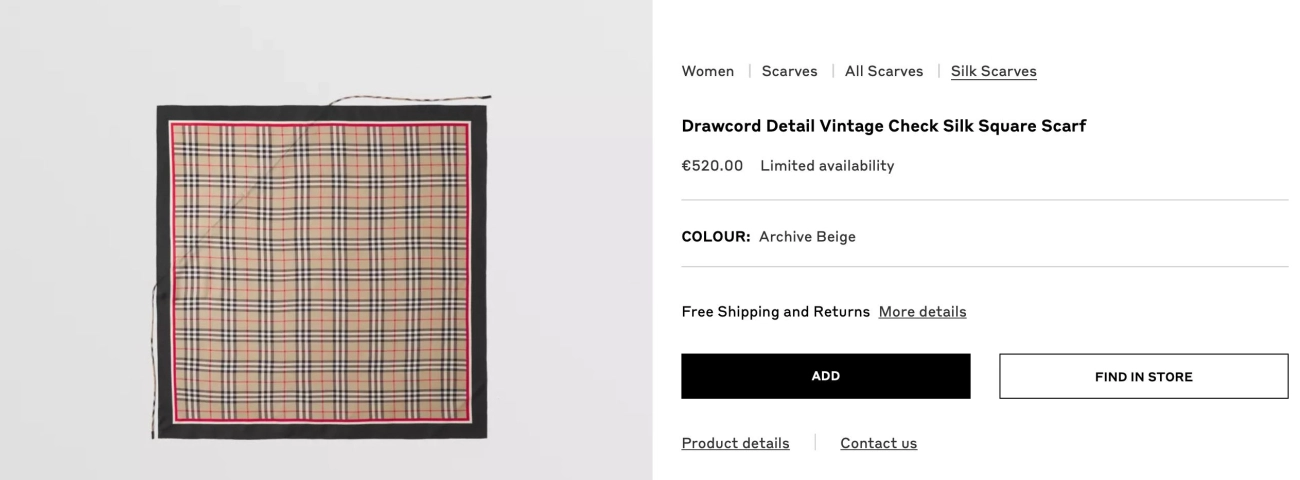Click the drawcord along the scarf's top edge

tap(420, 98)
